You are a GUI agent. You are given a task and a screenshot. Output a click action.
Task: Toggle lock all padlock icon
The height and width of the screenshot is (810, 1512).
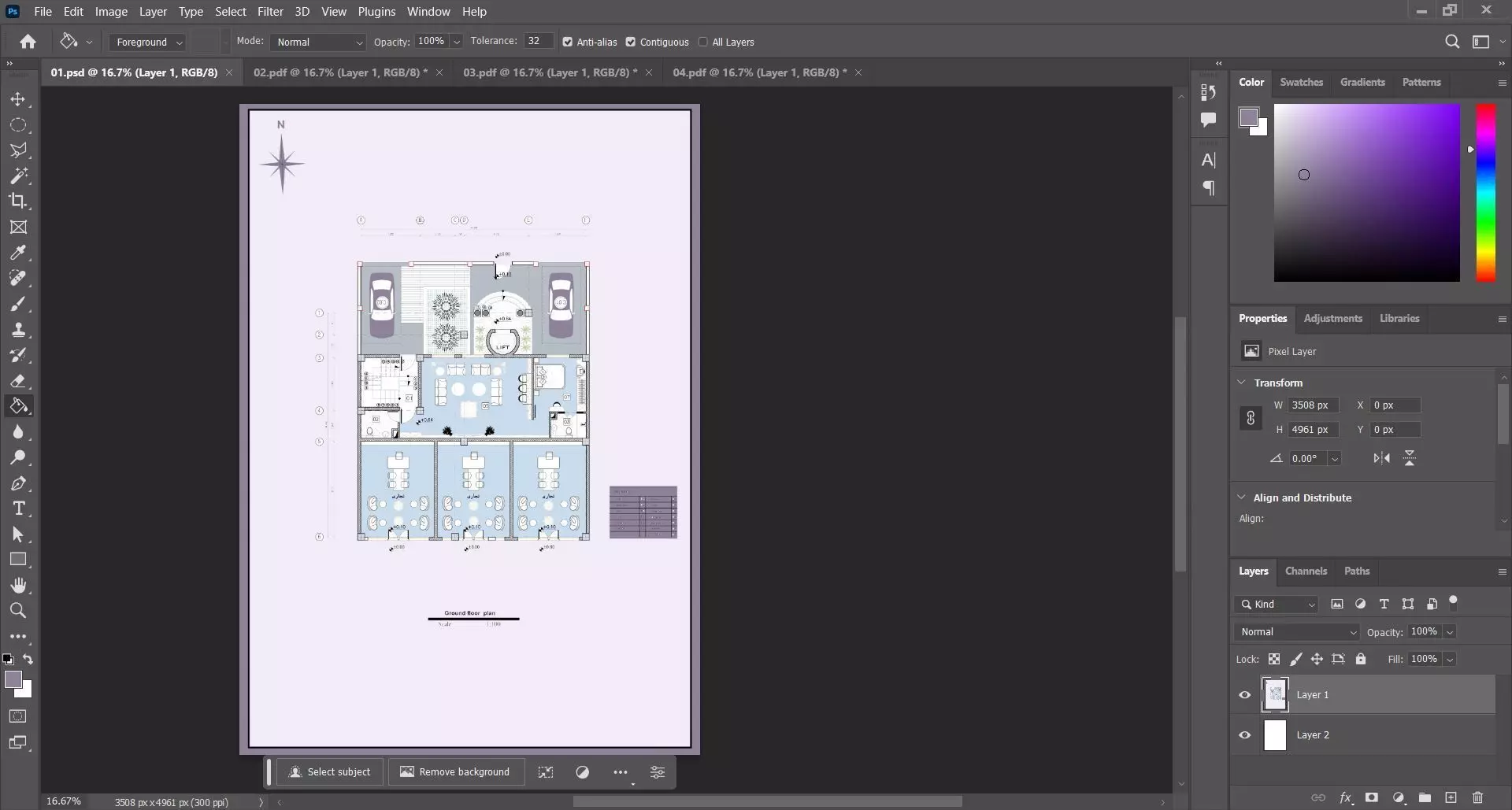click(x=1360, y=659)
